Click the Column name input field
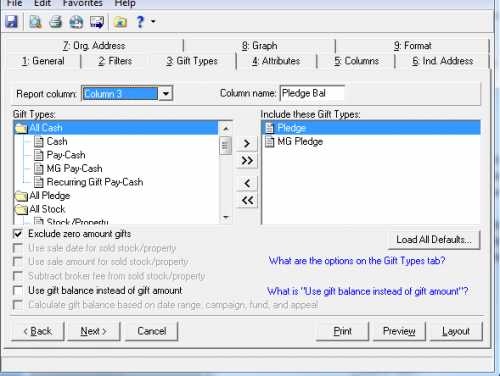The height and width of the screenshot is (376, 500). point(312,93)
